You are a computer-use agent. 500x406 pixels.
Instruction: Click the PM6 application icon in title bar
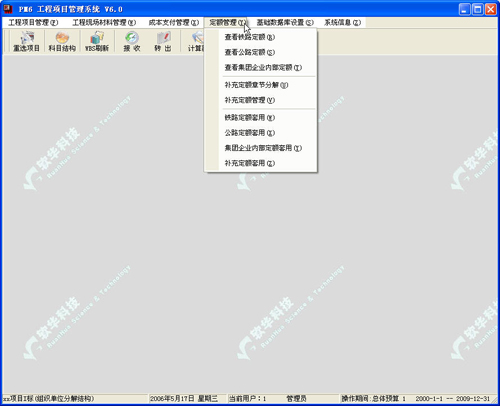(x=8, y=9)
